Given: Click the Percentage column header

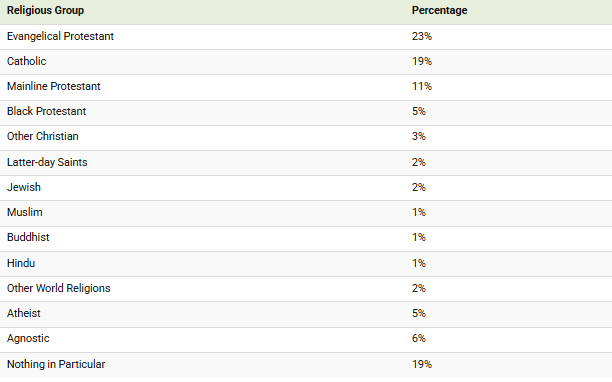Looking at the screenshot, I should [x=439, y=11].
